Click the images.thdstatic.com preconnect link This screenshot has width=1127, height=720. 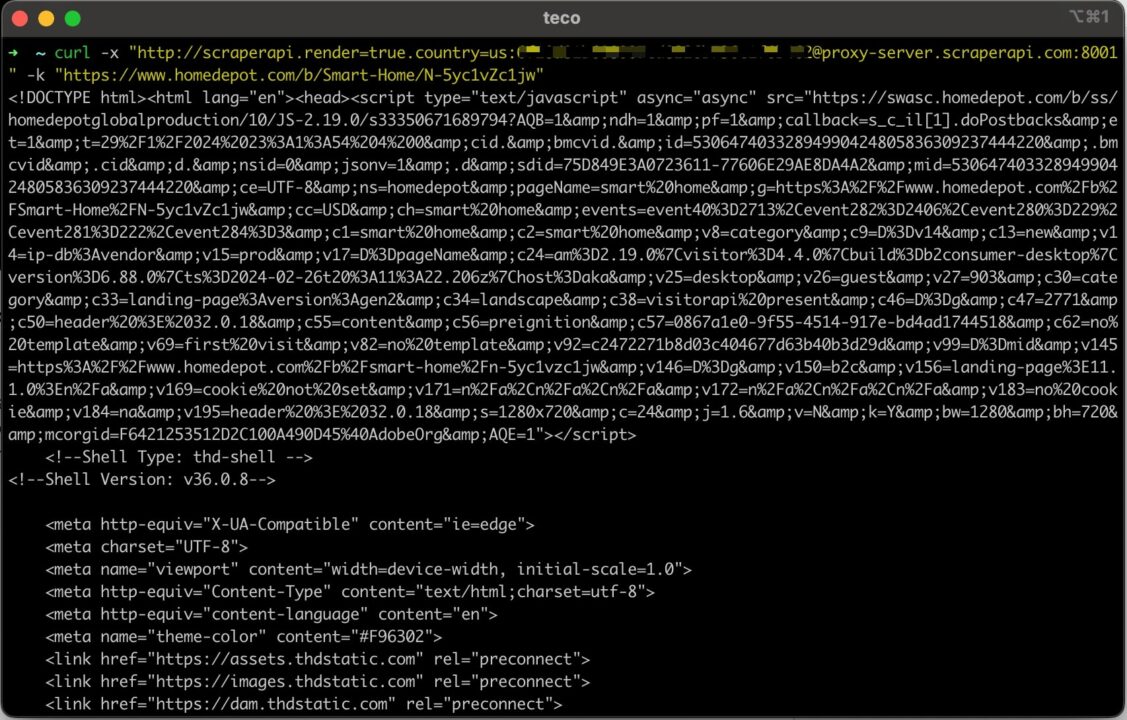point(318,681)
